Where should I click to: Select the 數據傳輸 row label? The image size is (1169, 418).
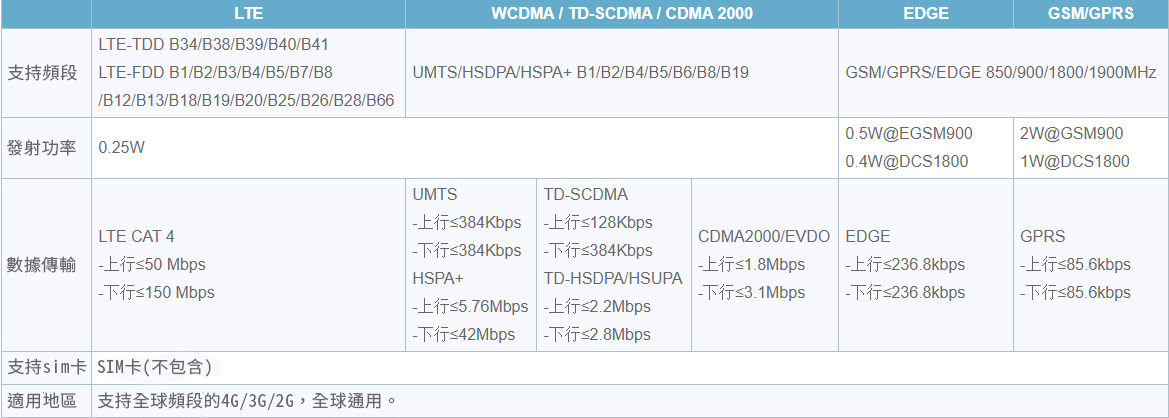coord(42,265)
